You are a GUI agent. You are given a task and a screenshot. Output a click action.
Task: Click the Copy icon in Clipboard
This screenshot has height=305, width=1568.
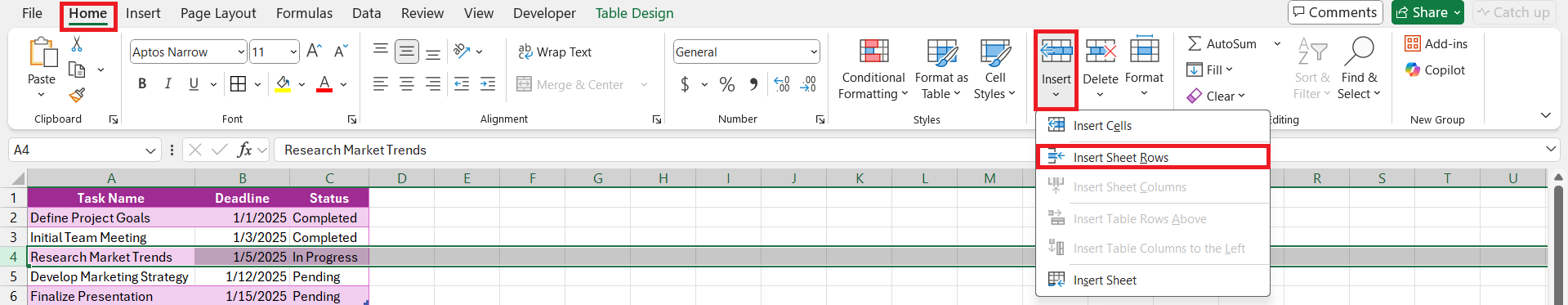point(78,70)
